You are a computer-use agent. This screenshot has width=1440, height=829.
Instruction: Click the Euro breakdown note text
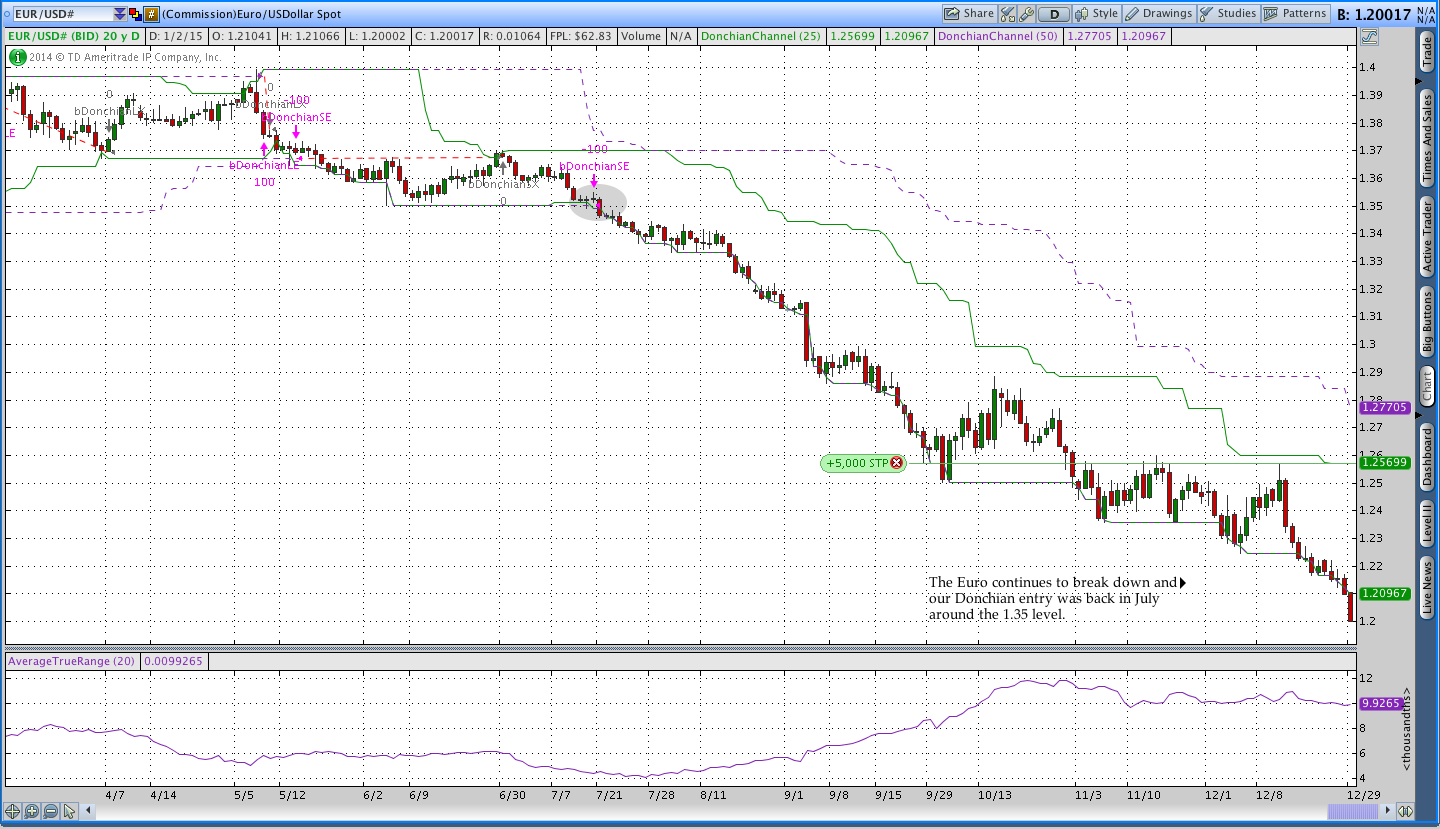pyautogui.click(x=1053, y=598)
